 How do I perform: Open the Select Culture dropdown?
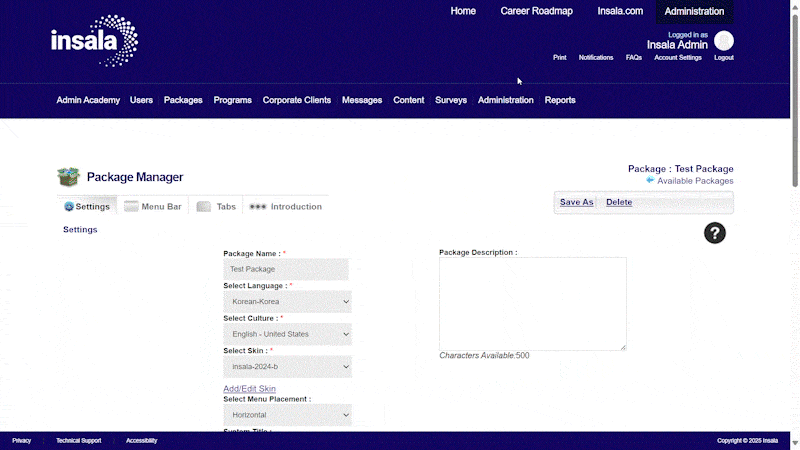287,334
